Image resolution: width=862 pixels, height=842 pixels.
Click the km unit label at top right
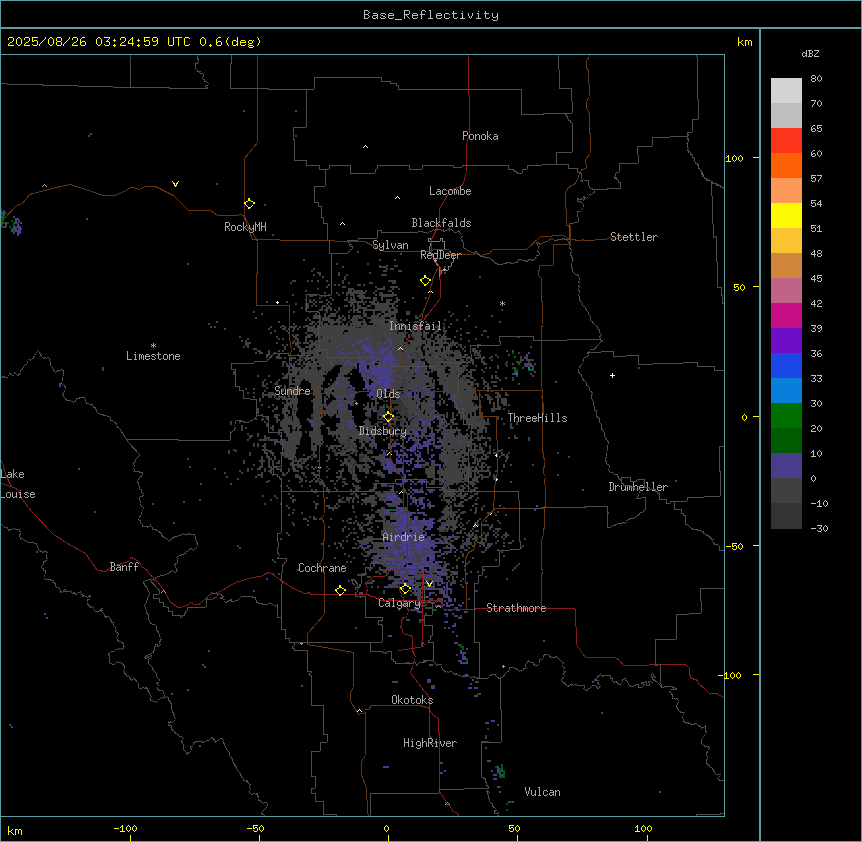click(744, 42)
